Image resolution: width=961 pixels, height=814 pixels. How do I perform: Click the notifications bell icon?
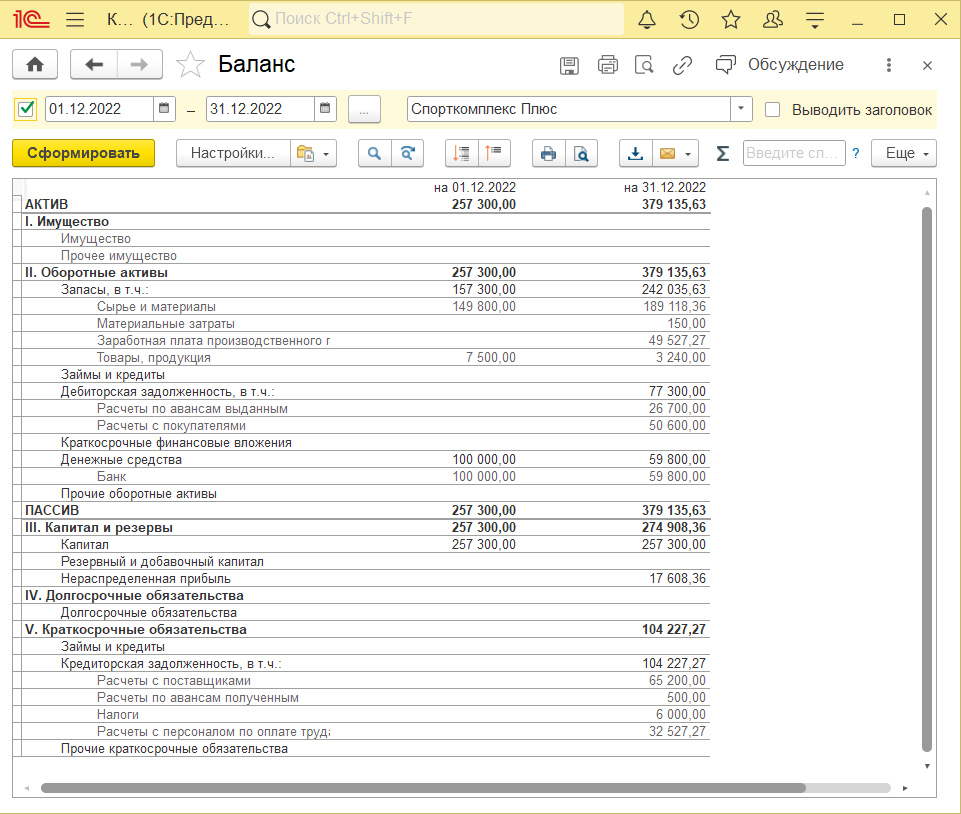(x=647, y=20)
